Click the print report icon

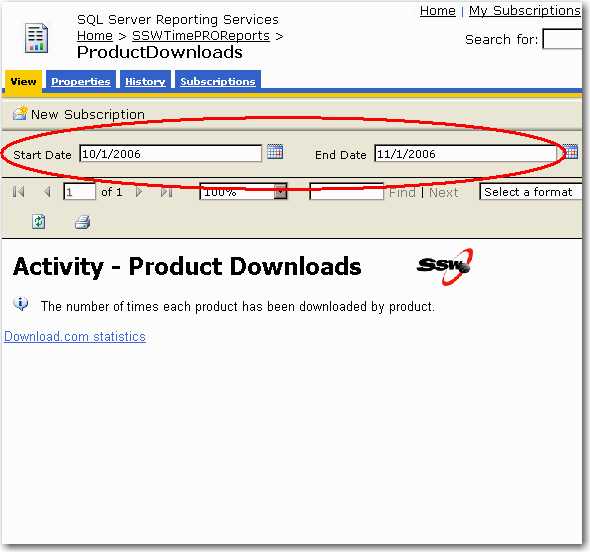[82, 222]
